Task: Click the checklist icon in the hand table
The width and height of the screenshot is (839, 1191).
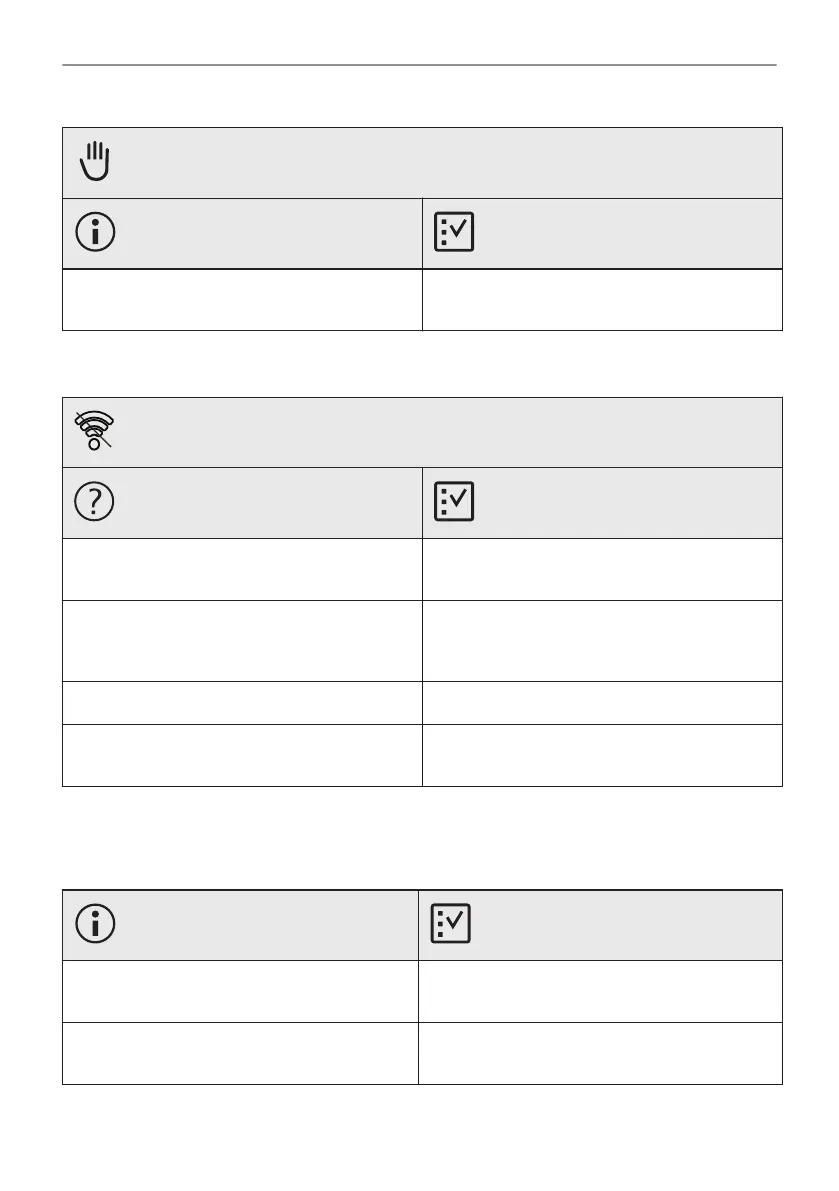Action: [455, 233]
